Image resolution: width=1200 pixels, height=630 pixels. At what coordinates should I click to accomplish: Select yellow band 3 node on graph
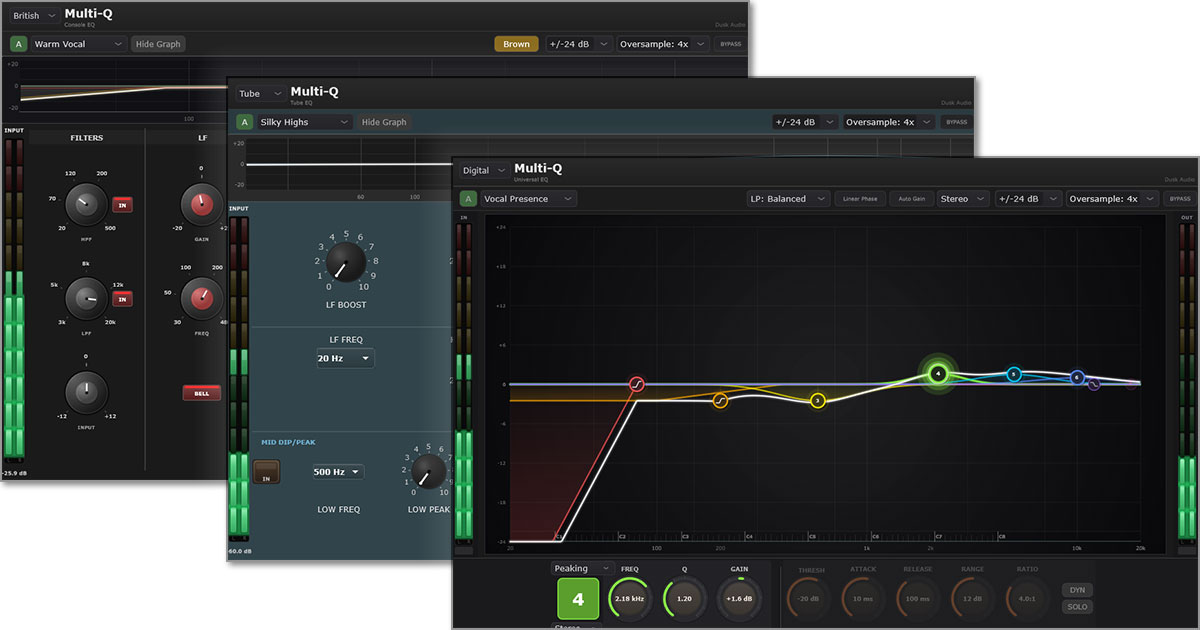(x=817, y=401)
